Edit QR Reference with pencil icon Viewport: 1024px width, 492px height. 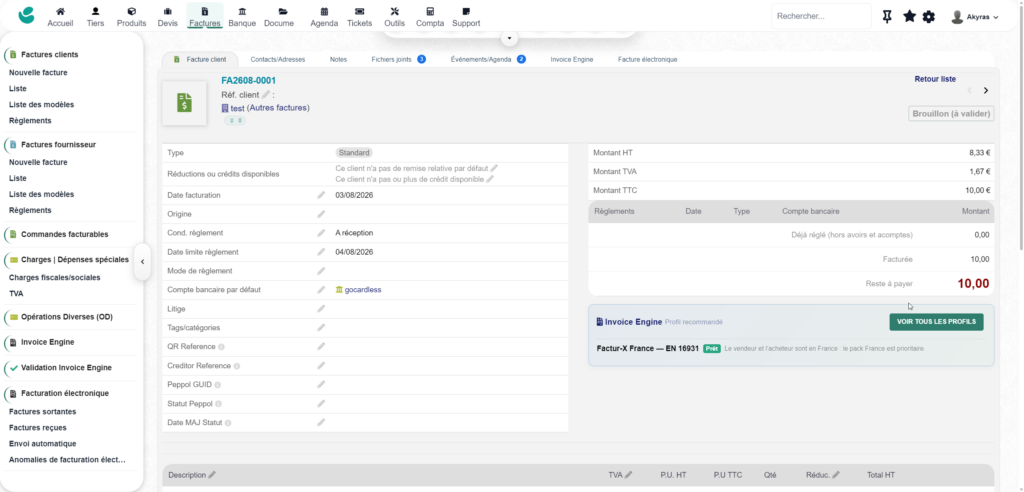coord(321,347)
